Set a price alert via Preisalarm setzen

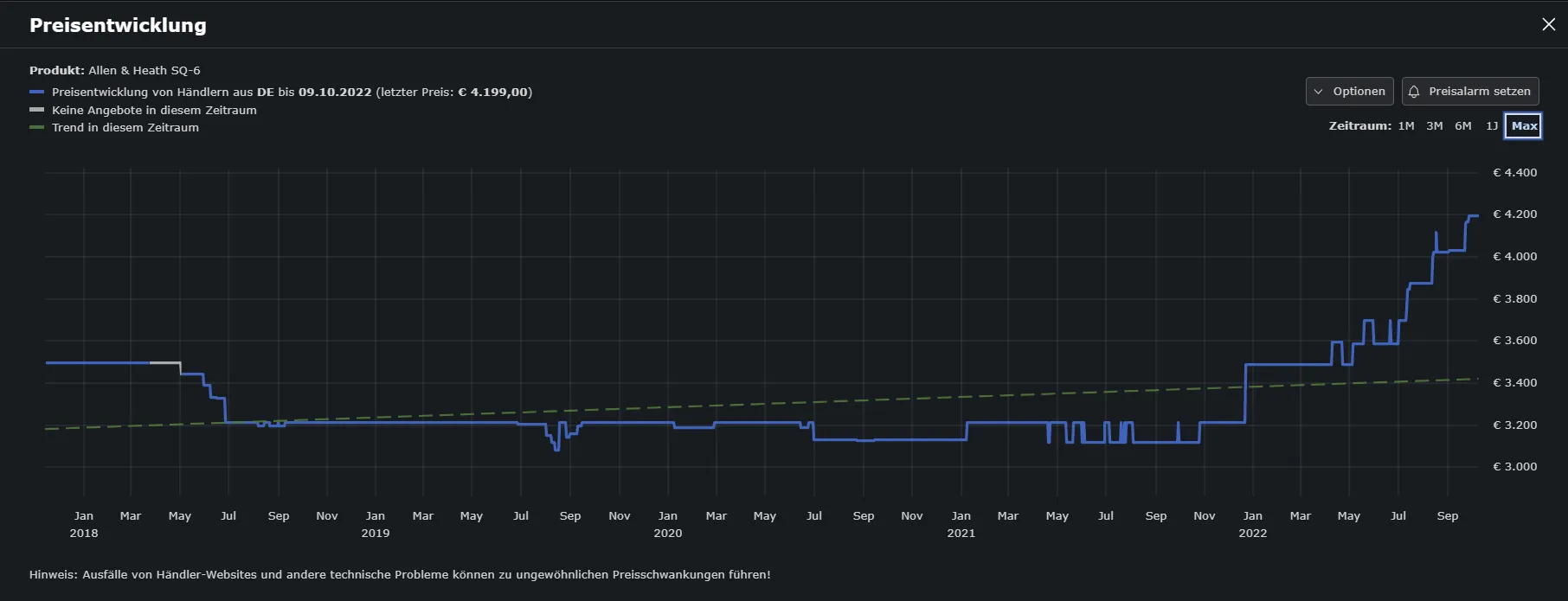click(x=1470, y=92)
